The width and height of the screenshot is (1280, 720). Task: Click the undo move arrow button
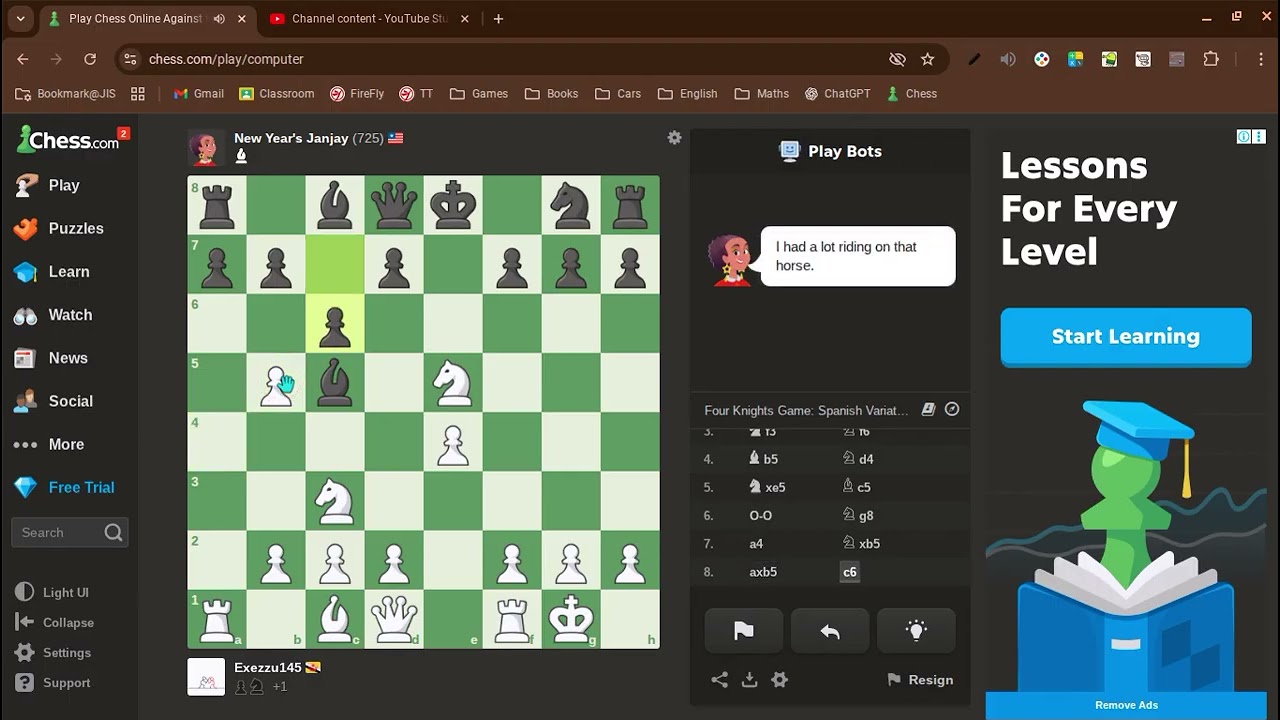pyautogui.click(x=830, y=631)
